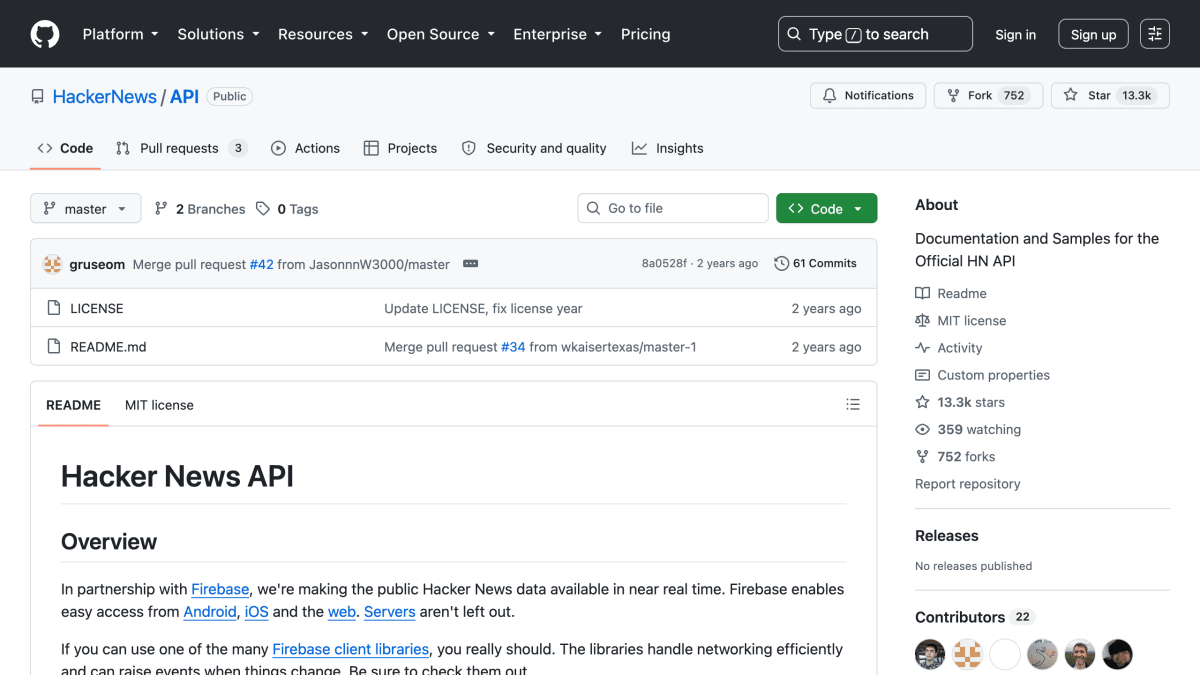Select the Code tab
The image size is (1200, 675).
(65, 148)
